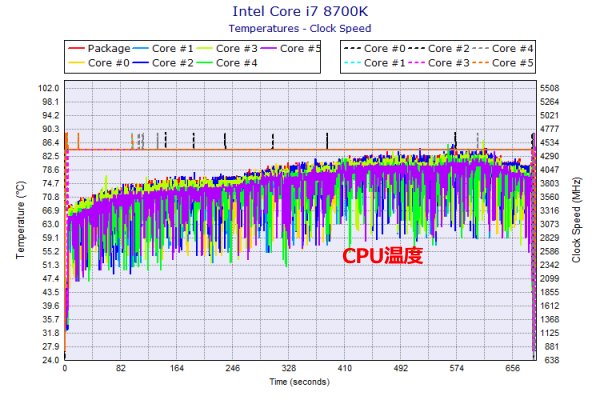600x400 pixels.
Task: Click the 2342 clock speed tick label
Action: [549, 265]
